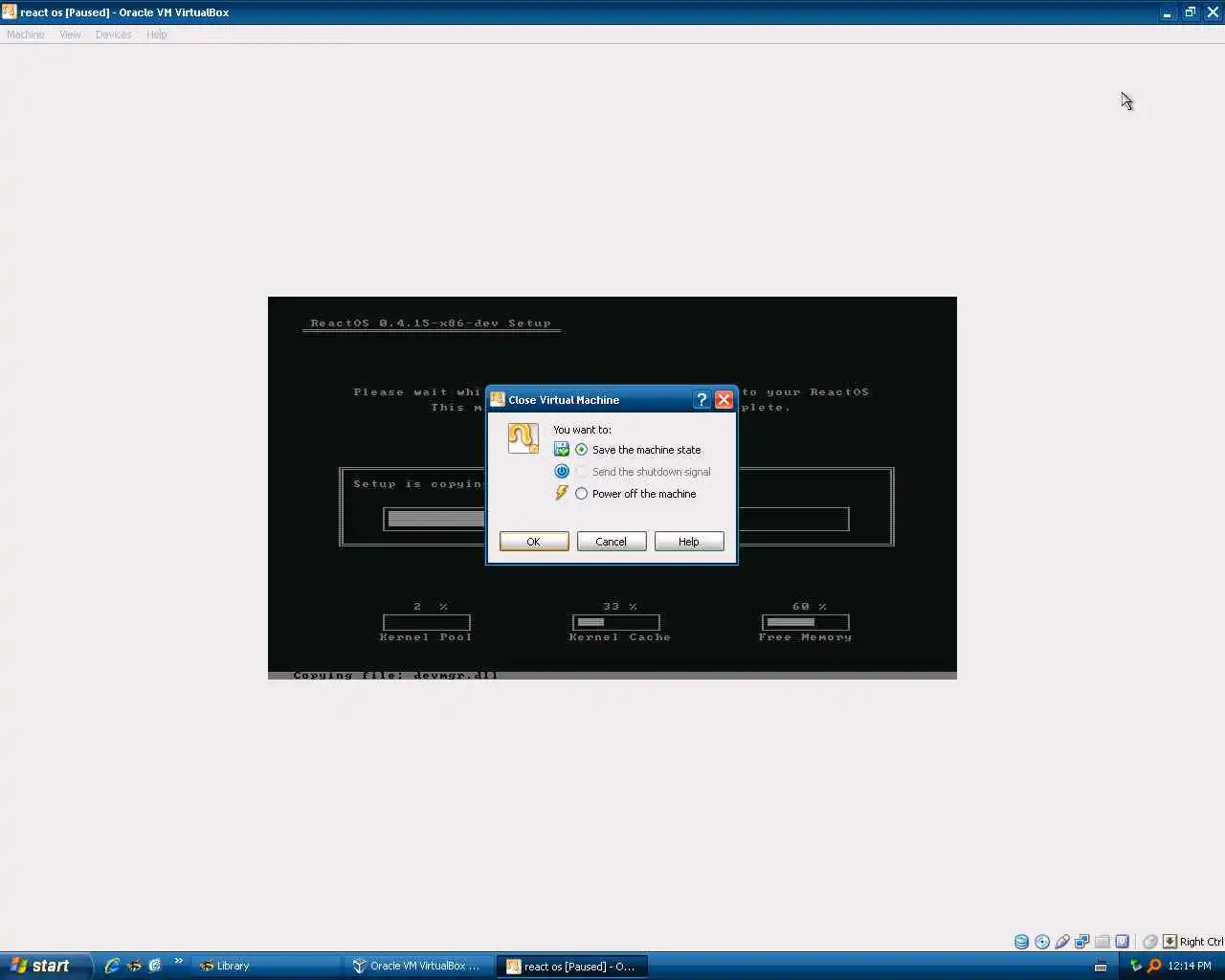The image size is (1225, 980).
Task: Cancel the Close Virtual Machine dialog
Action: [612, 542]
